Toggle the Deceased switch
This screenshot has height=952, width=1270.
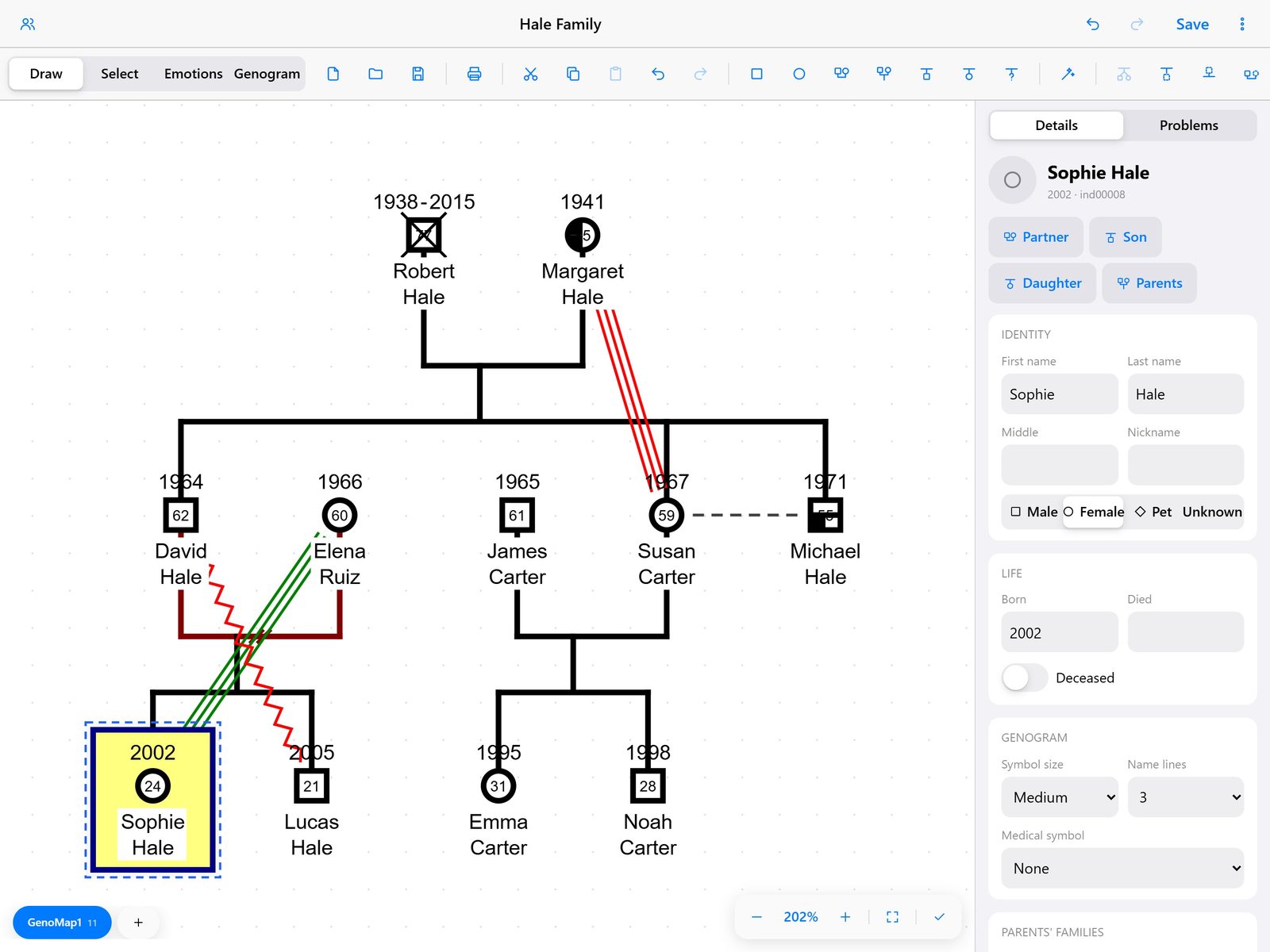click(1025, 678)
